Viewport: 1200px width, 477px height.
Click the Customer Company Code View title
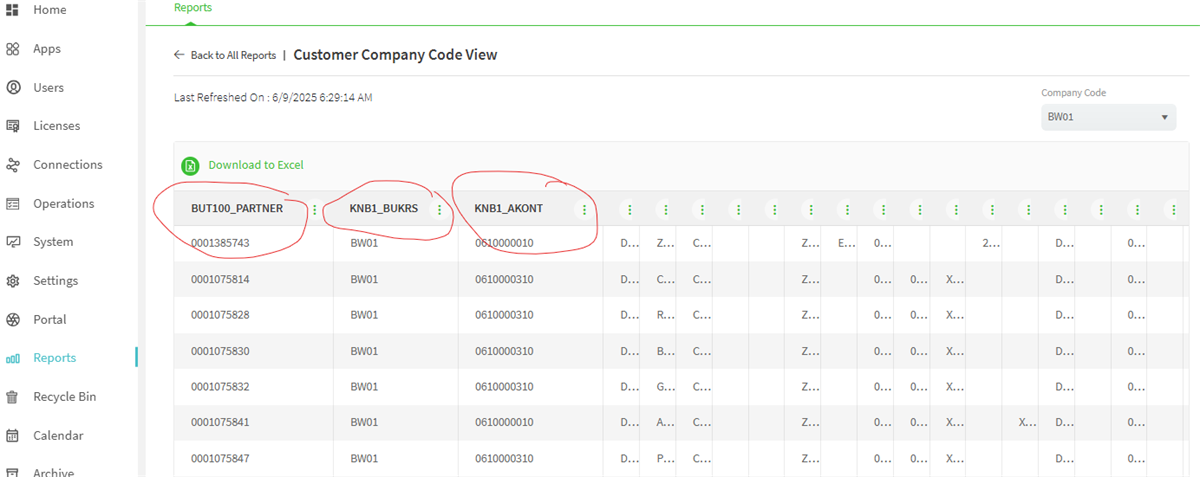tap(395, 55)
